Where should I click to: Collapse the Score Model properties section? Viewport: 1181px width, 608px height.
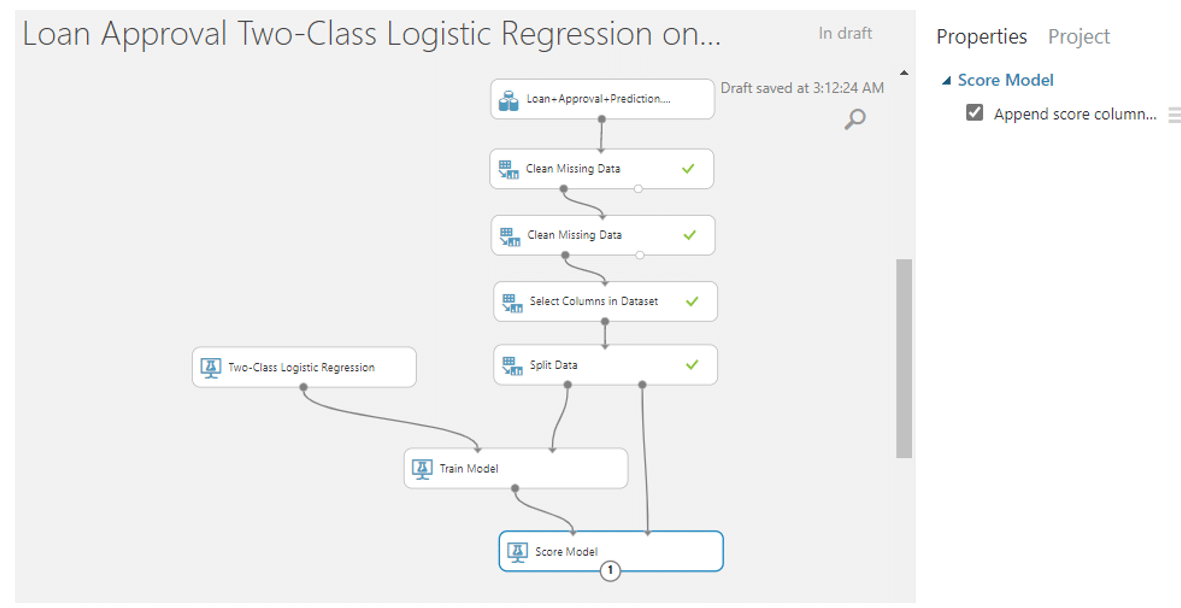(x=946, y=81)
